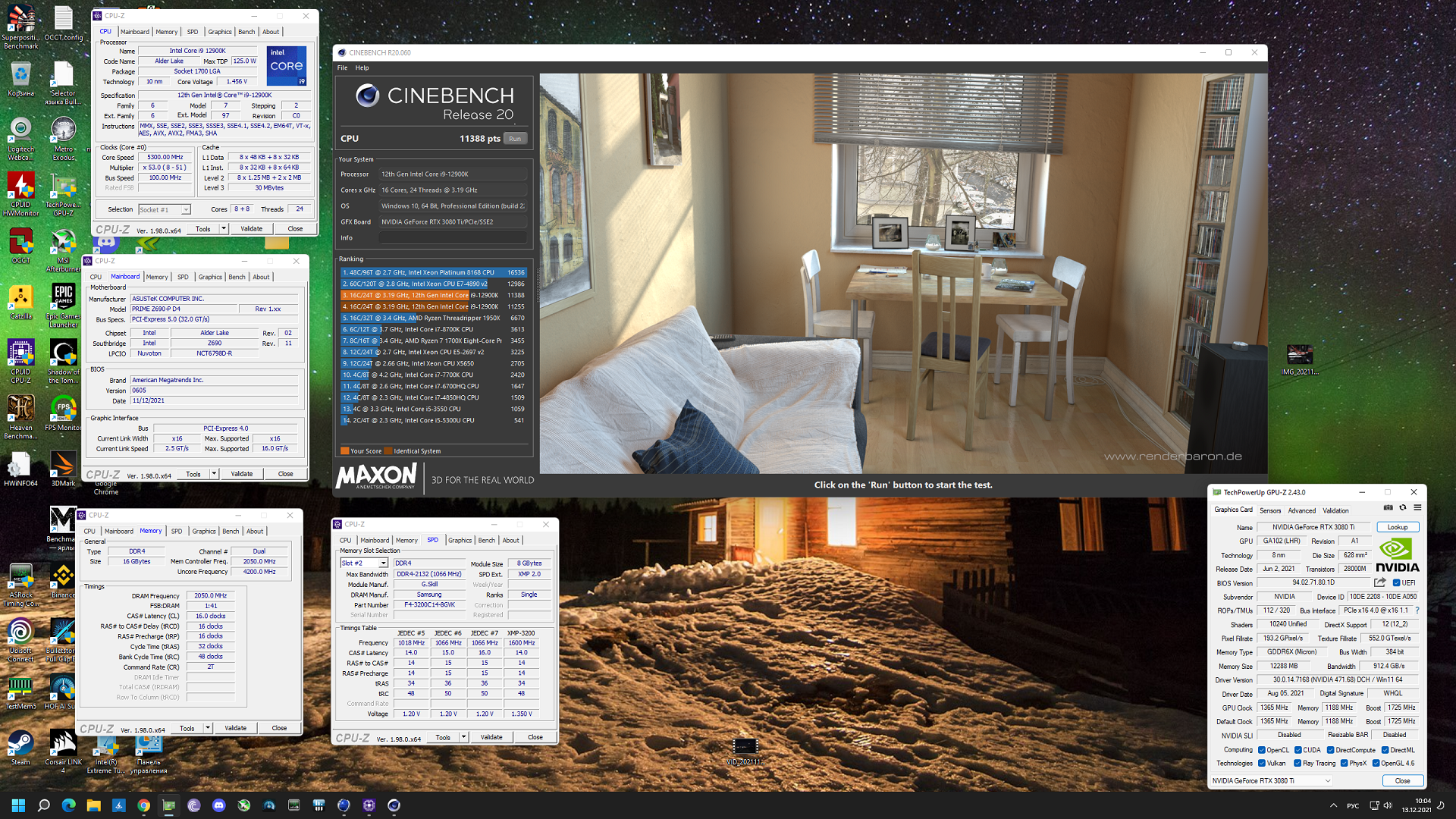The width and height of the screenshot is (1456, 819).
Task: Expand the Tools arrow in CPU-Z Memory window
Action: (x=208, y=728)
